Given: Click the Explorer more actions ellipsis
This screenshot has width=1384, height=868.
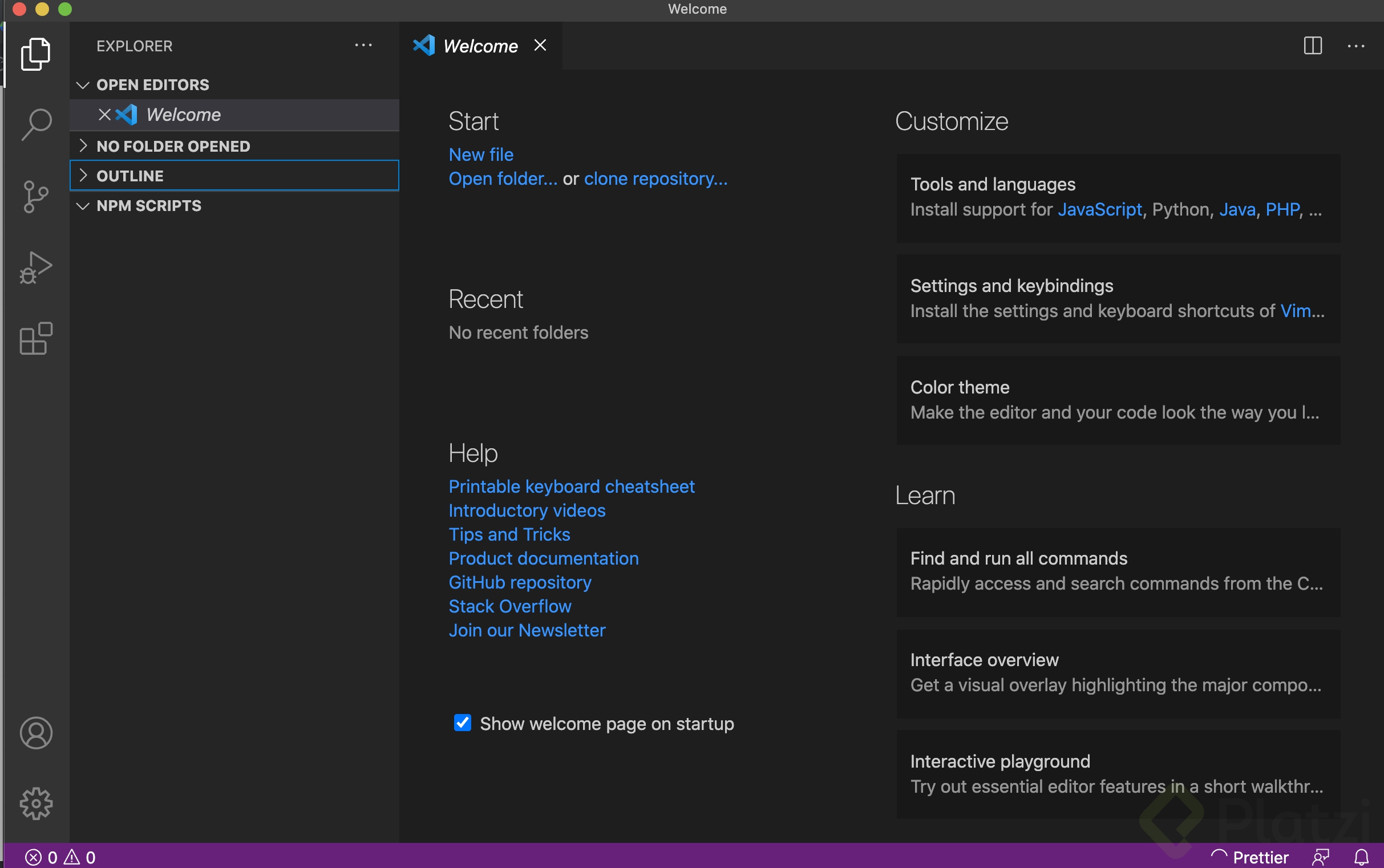Looking at the screenshot, I should click(x=363, y=46).
